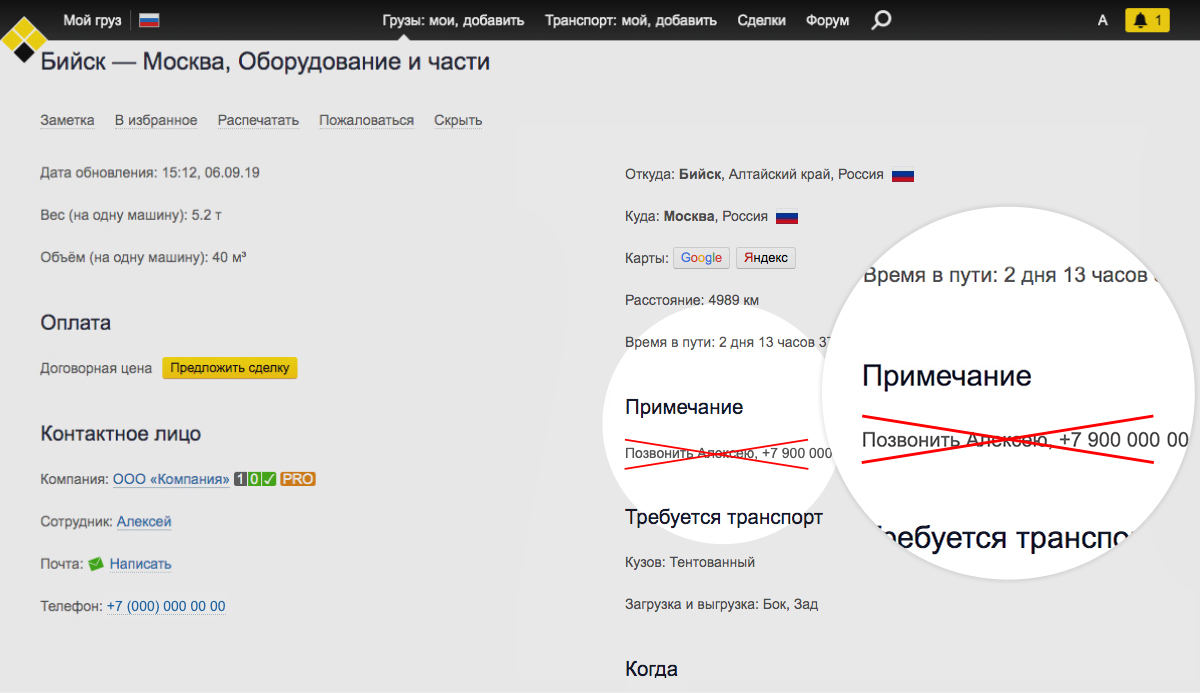
Task: Click the green checkmark company badge
Action: 269,479
